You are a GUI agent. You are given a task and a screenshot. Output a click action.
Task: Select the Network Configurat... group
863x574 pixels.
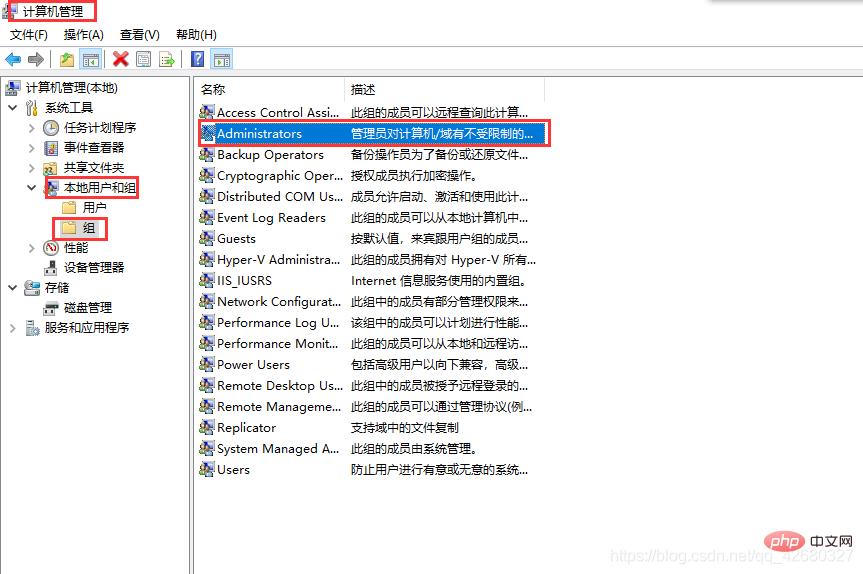(279, 302)
